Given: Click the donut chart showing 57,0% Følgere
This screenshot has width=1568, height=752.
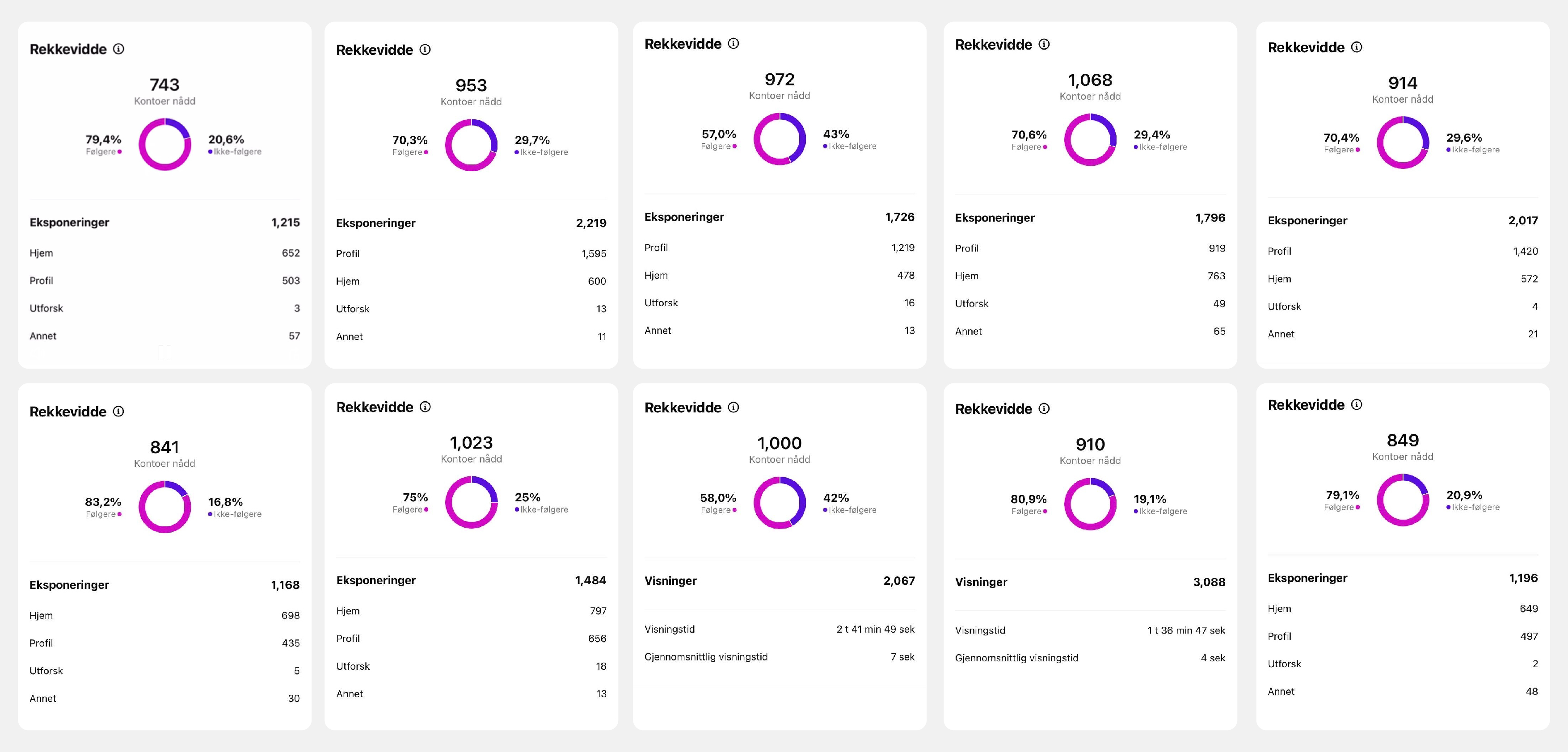Looking at the screenshot, I should (x=780, y=139).
